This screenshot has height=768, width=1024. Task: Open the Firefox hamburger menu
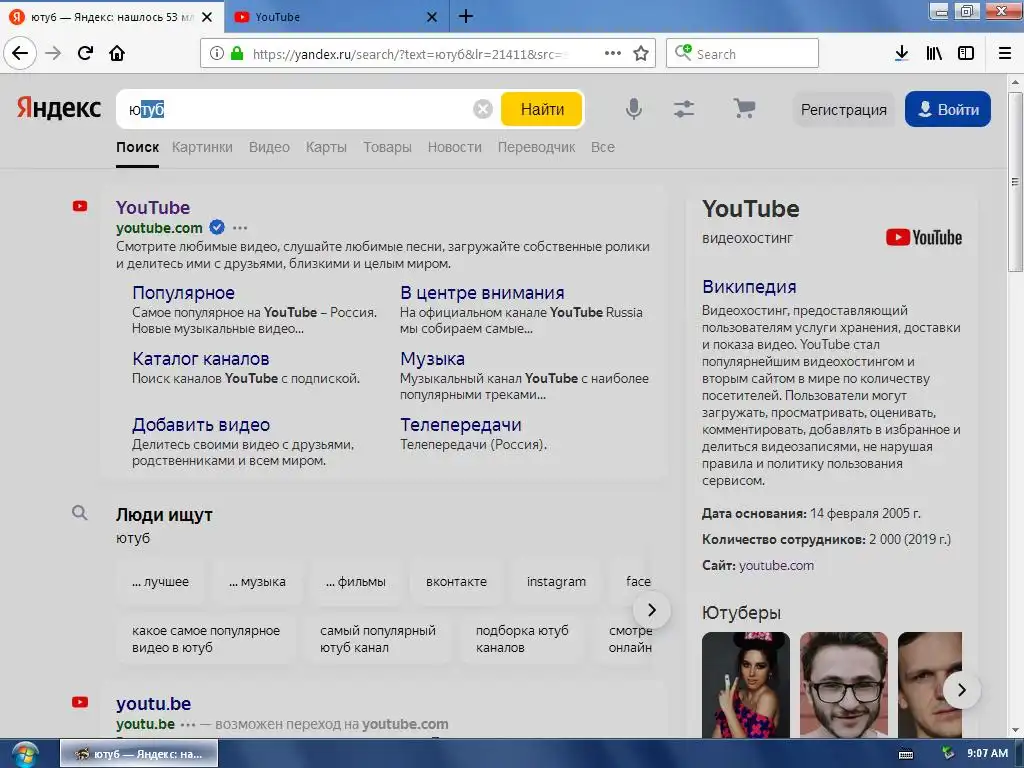coord(1005,53)
